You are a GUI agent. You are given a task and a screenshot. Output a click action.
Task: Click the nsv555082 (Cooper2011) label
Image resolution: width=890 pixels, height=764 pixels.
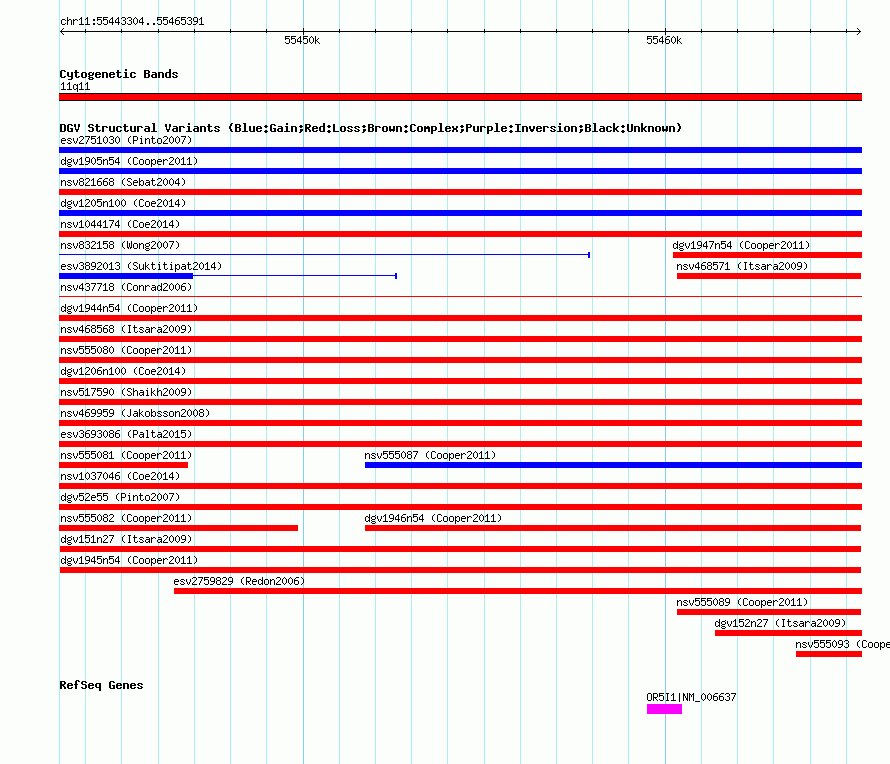tap(126, 518)
